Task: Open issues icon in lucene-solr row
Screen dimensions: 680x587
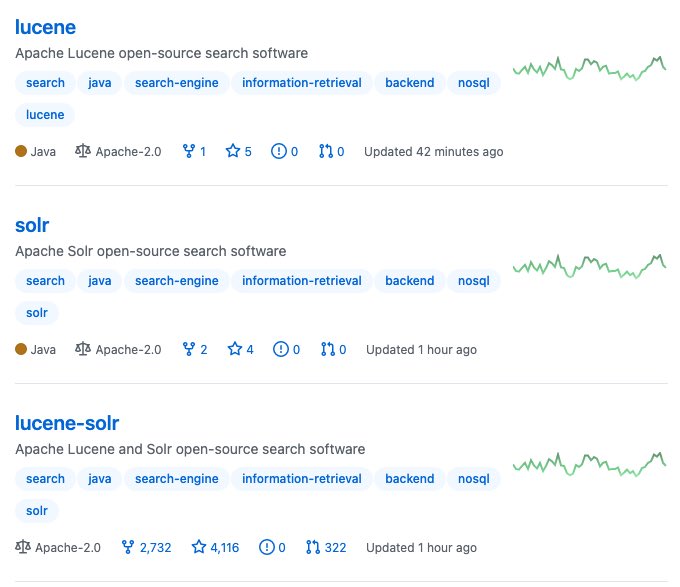Action: tap(266, 547)
